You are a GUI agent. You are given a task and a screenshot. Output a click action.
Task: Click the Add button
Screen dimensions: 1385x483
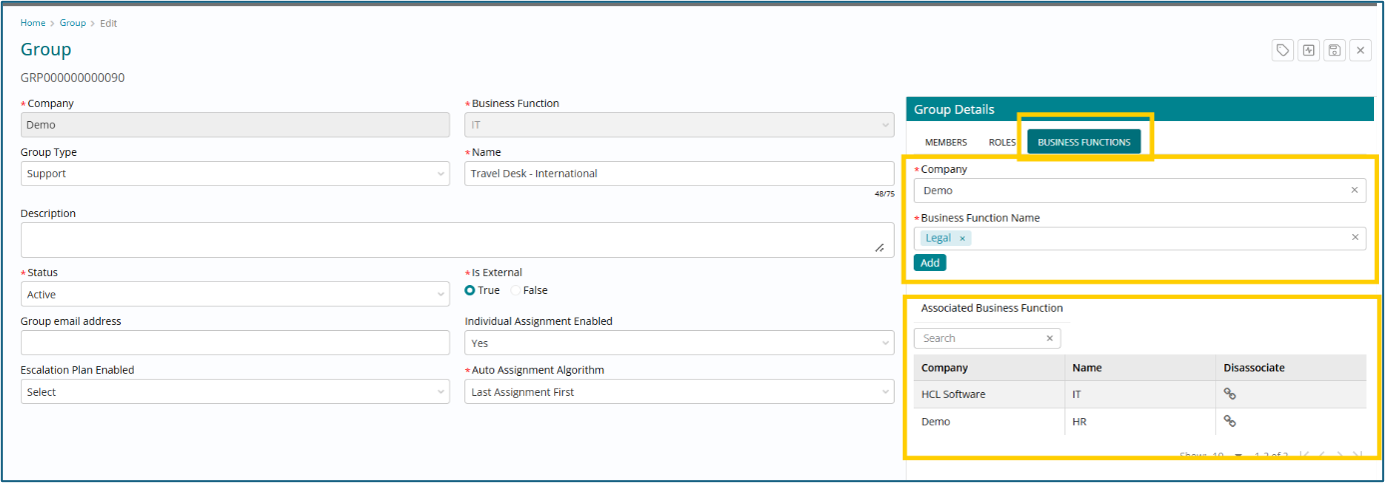[930, 263]
